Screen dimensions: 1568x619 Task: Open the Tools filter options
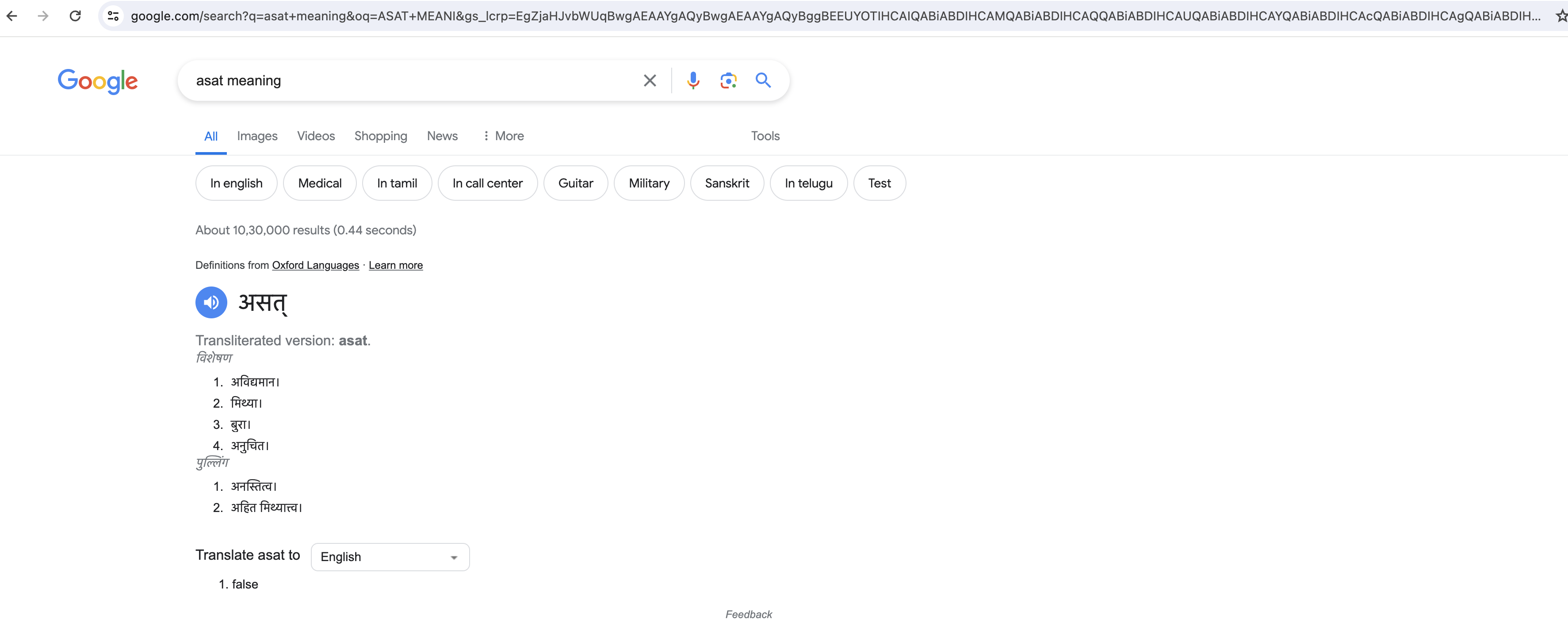(765, 136)
